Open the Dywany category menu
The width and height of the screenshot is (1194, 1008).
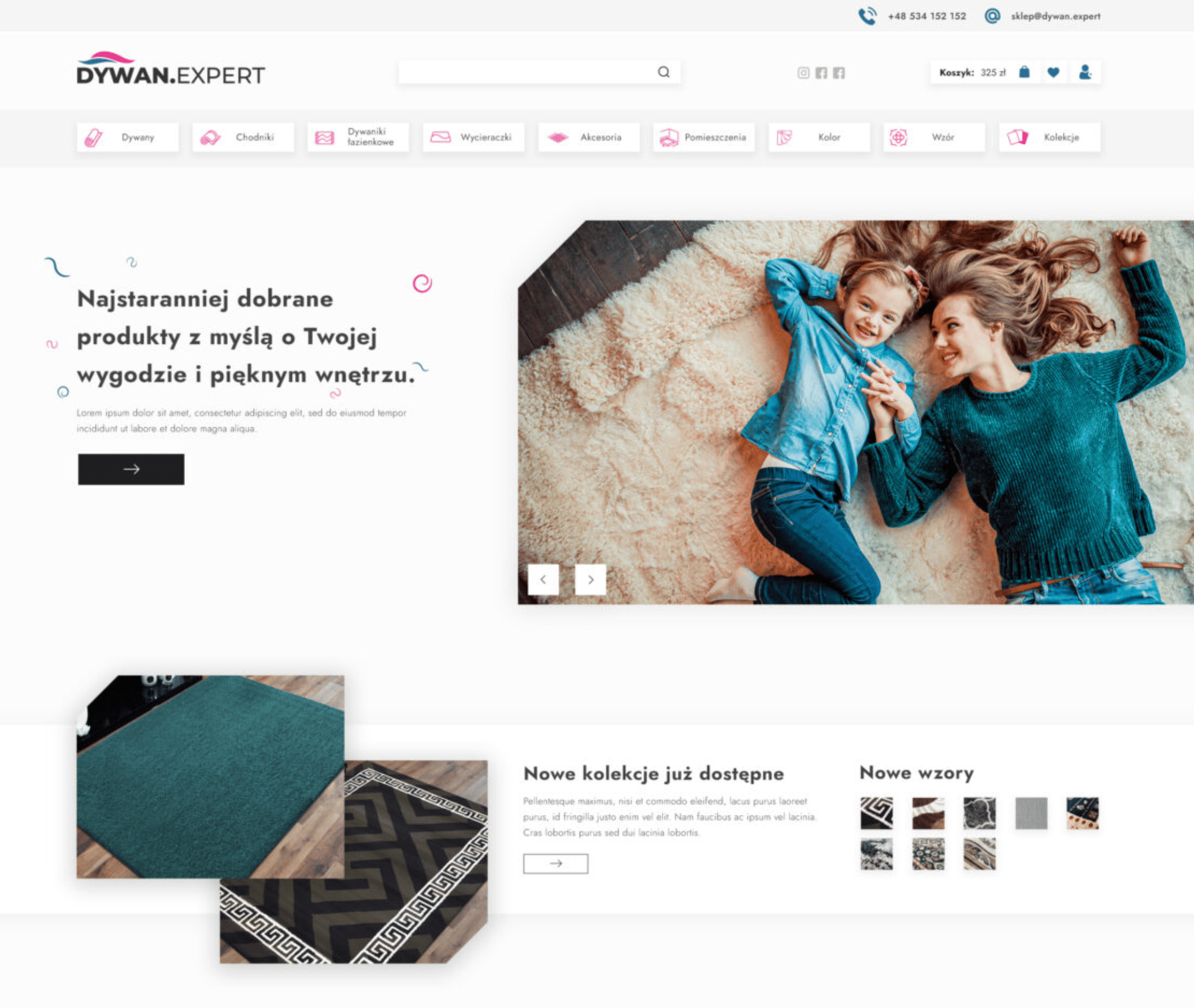[128, 138]
